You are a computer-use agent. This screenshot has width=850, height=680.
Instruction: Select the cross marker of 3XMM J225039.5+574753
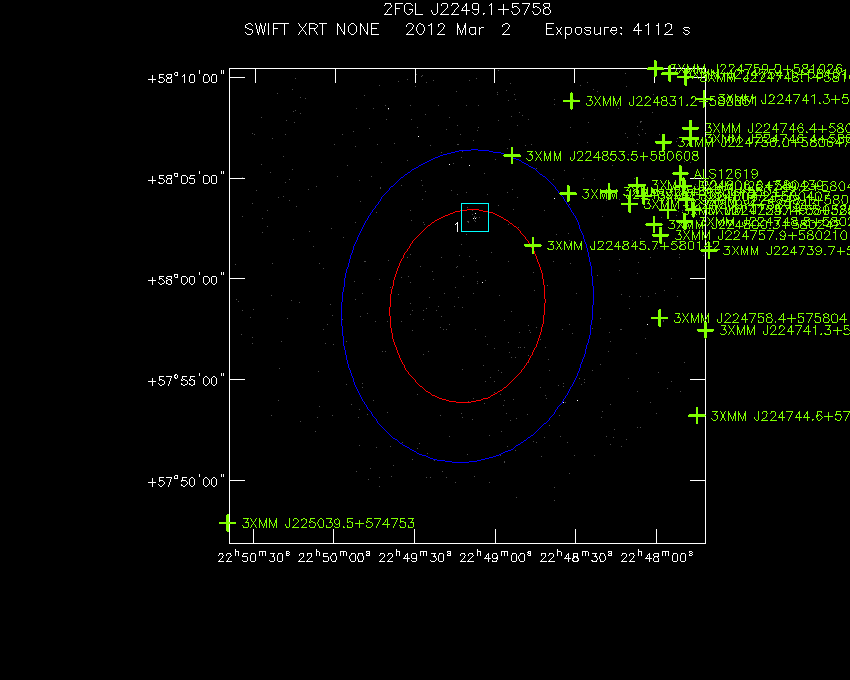pyautogui.click(x=228, y=523)
